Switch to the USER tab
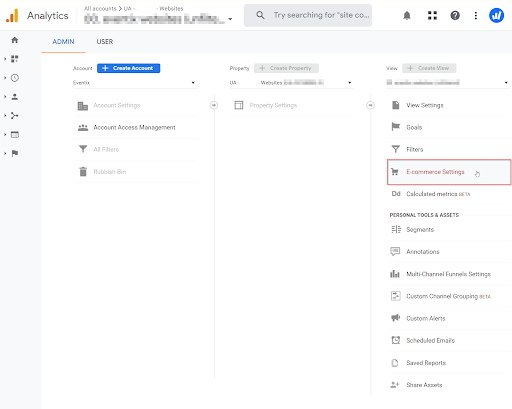Screen dimensions: 512x409 [x=105, y=42]
